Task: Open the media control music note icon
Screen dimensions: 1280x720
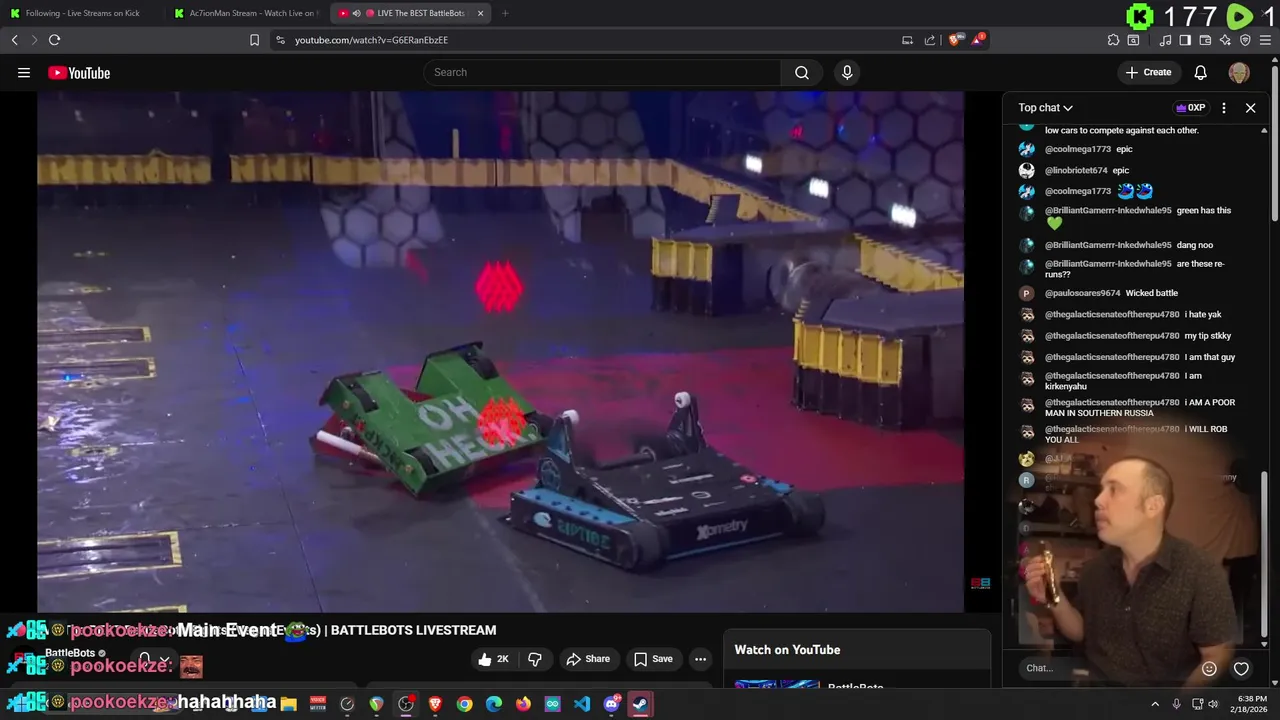Action: click(x=1165, y=40)
